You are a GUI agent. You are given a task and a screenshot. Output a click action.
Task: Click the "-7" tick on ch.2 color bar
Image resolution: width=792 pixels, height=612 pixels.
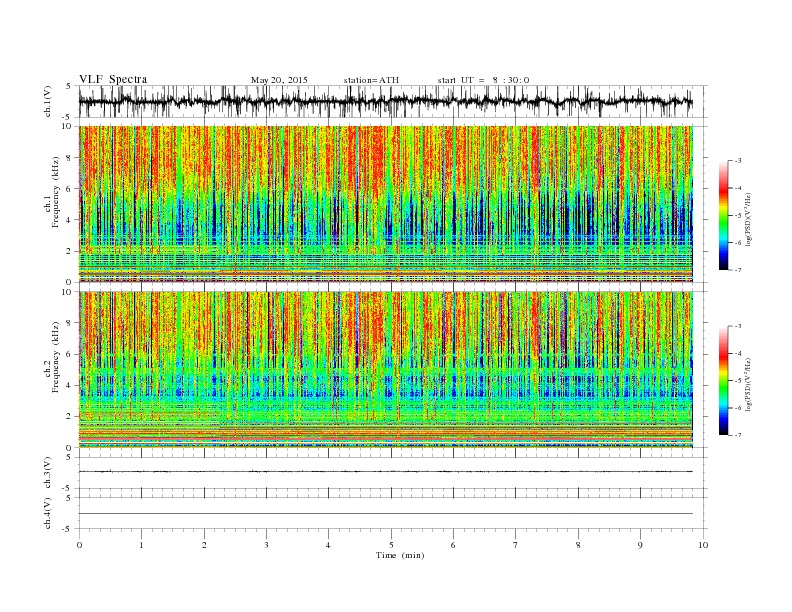[738, 435]
